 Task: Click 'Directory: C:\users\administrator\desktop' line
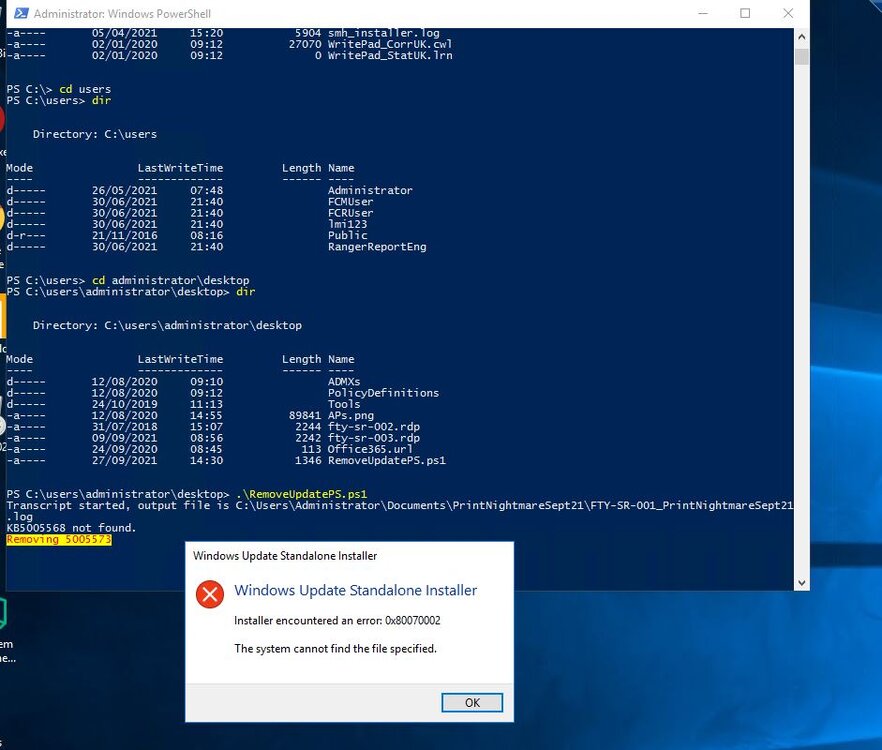coord(167,325)
